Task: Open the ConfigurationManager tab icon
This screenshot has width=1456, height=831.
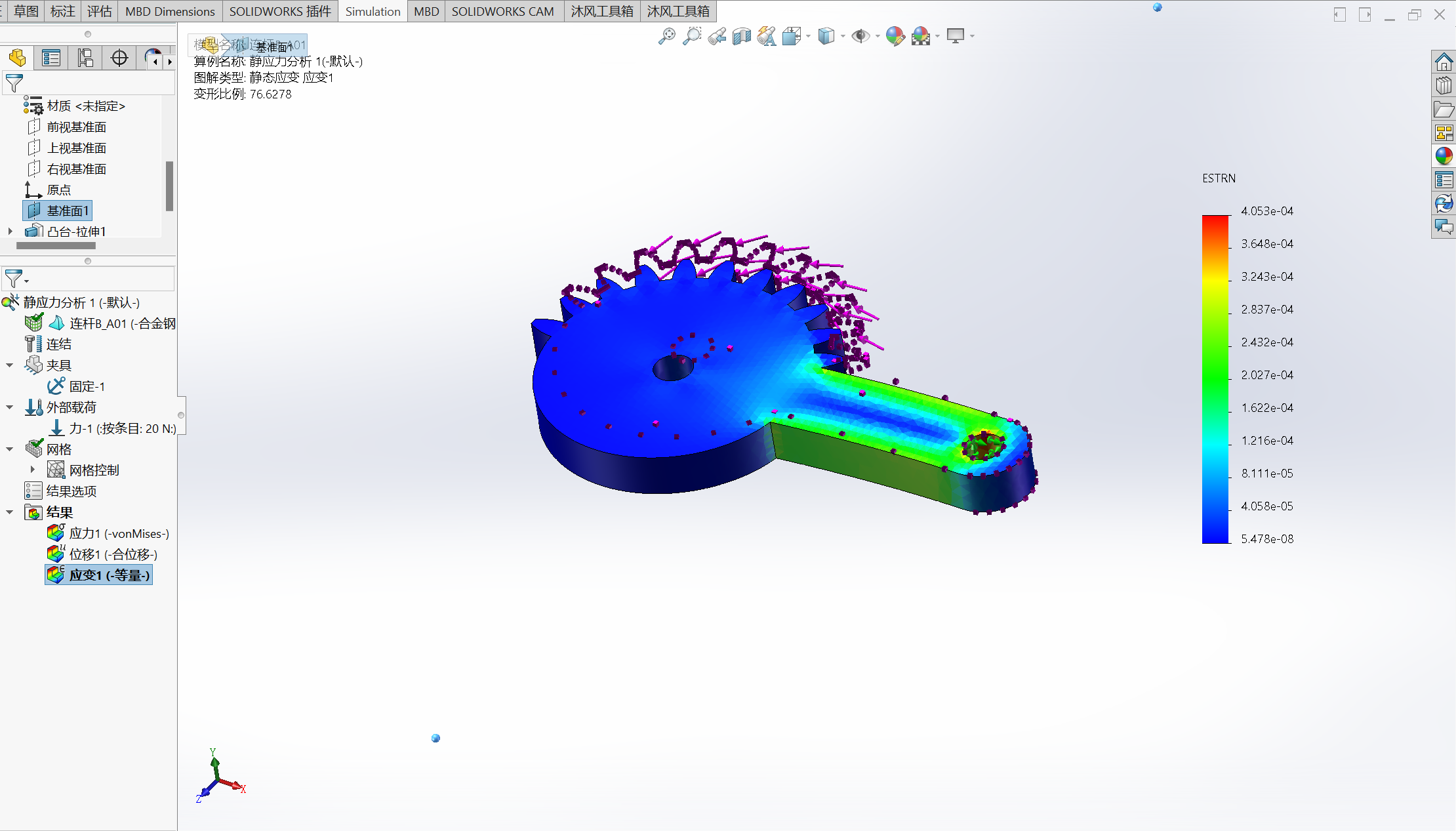Action: 85,58
